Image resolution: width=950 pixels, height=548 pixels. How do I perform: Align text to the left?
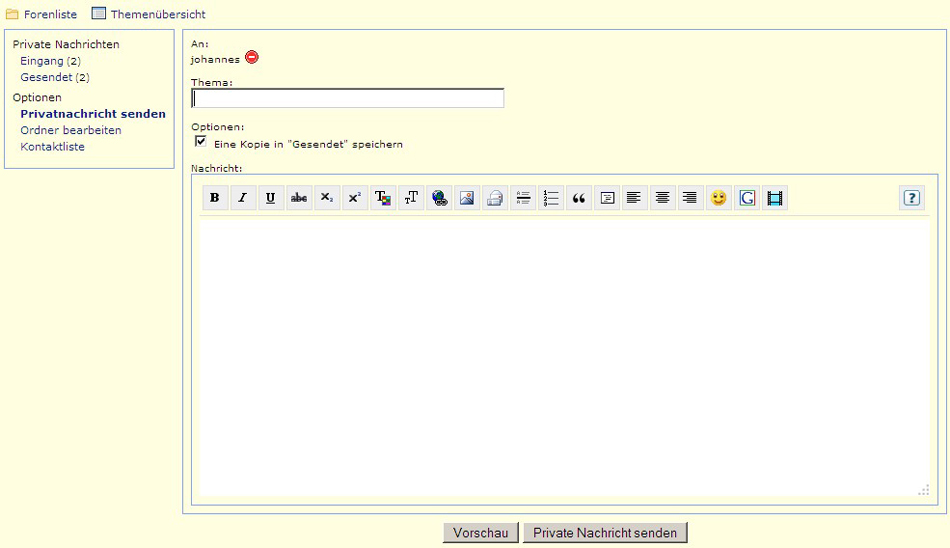coord(634,198)
